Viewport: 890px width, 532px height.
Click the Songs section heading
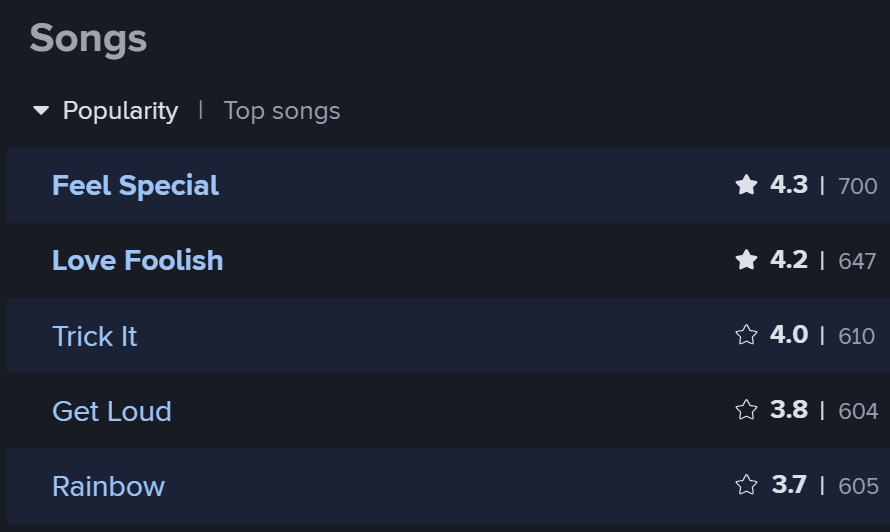pos(88,39)
